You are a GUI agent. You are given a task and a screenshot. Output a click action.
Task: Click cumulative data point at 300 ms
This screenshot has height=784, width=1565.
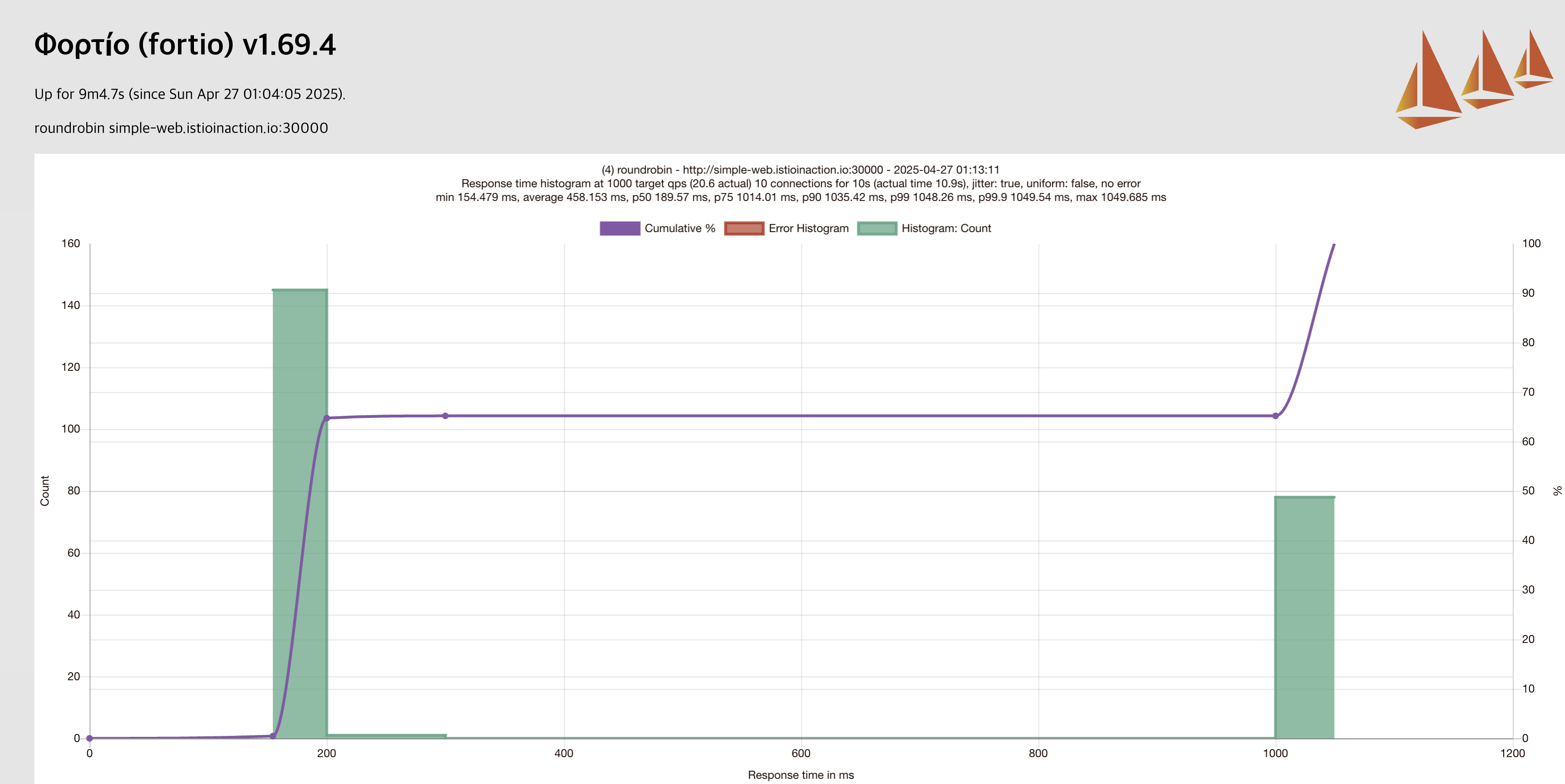[446, 416]
